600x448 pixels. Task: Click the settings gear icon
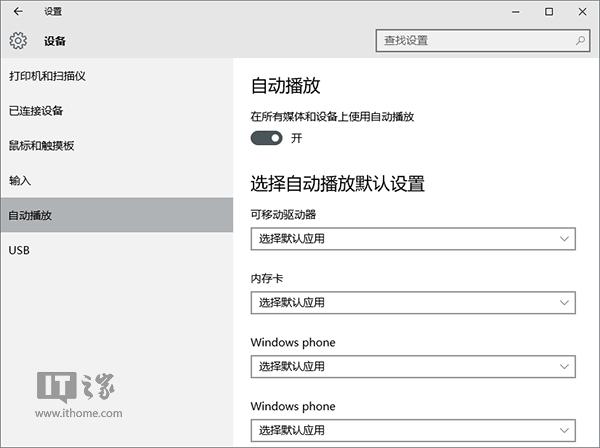tap(18, 41)
